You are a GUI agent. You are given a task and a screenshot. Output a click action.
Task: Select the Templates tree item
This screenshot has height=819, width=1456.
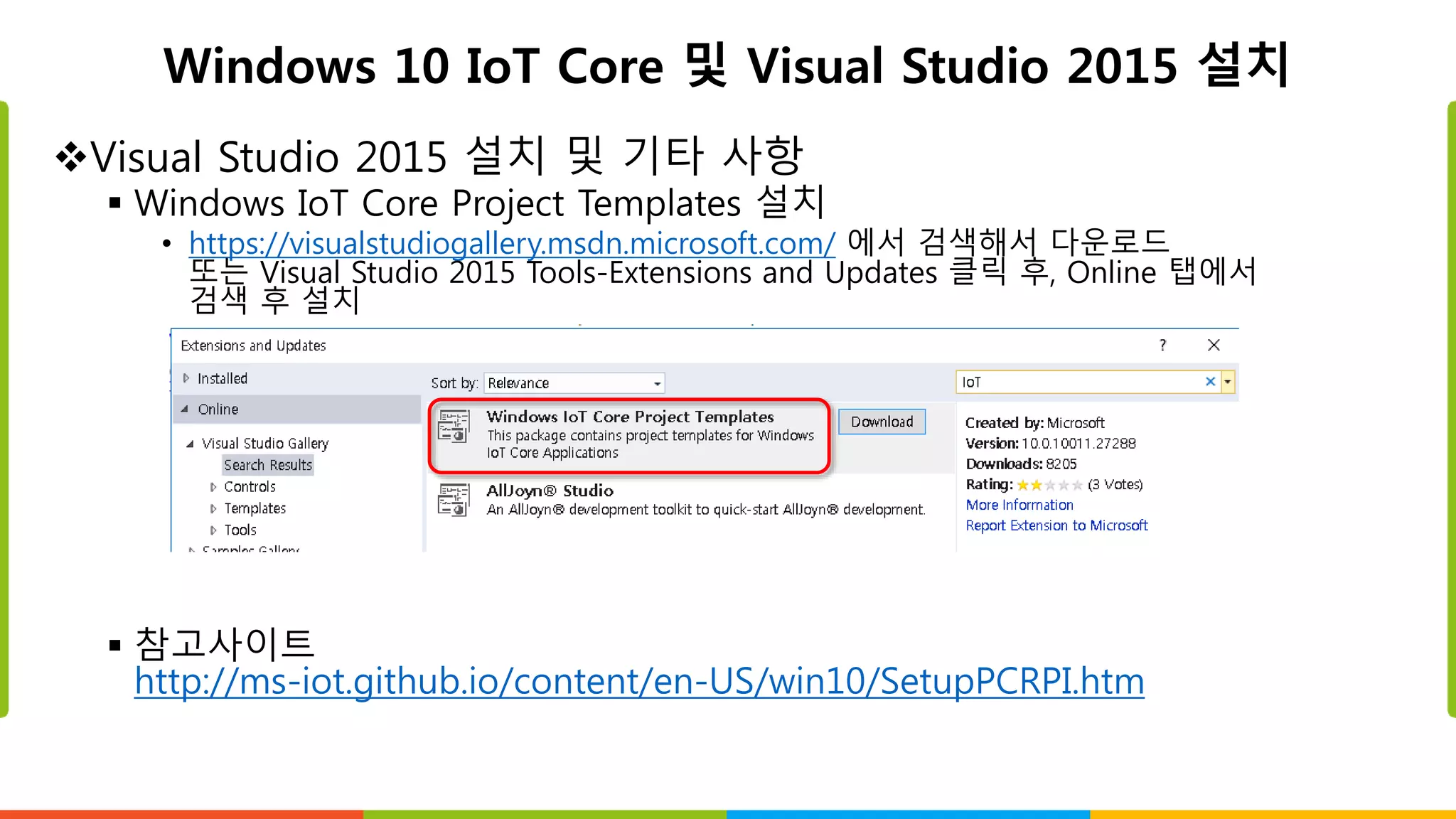[255, 508]
